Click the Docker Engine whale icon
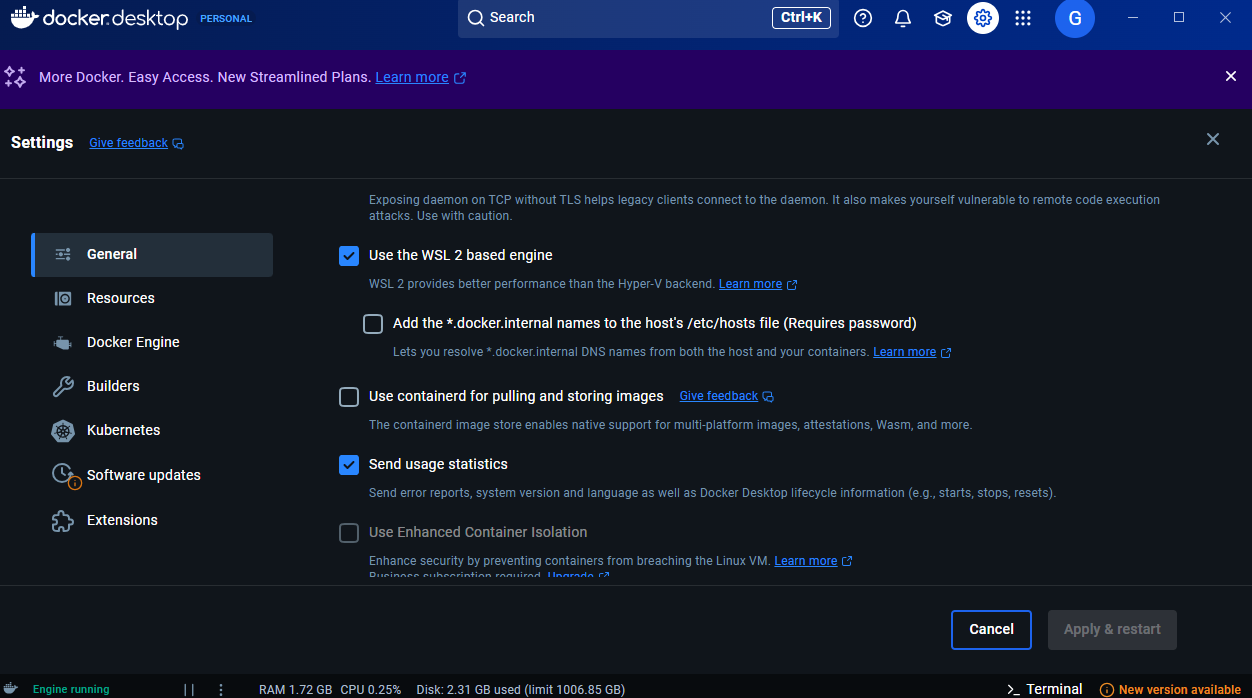Screen dimensions: 1252x698 click(63, 342)
